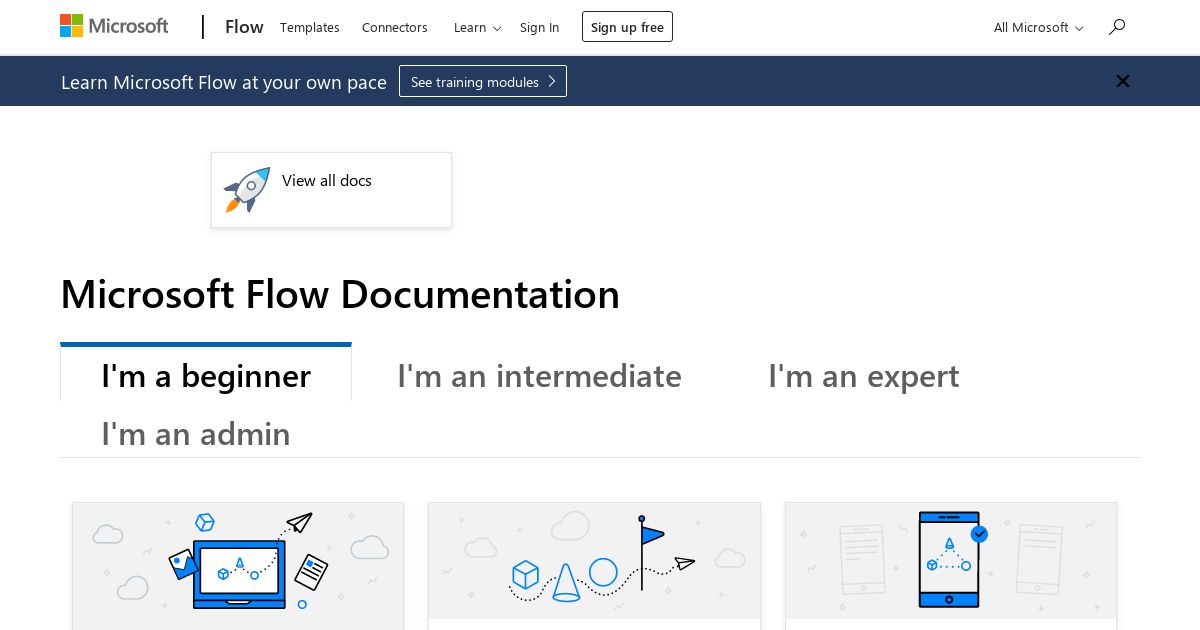Open the search magnifier icon
The image size is (1200, 630).
coord(1117,27)
